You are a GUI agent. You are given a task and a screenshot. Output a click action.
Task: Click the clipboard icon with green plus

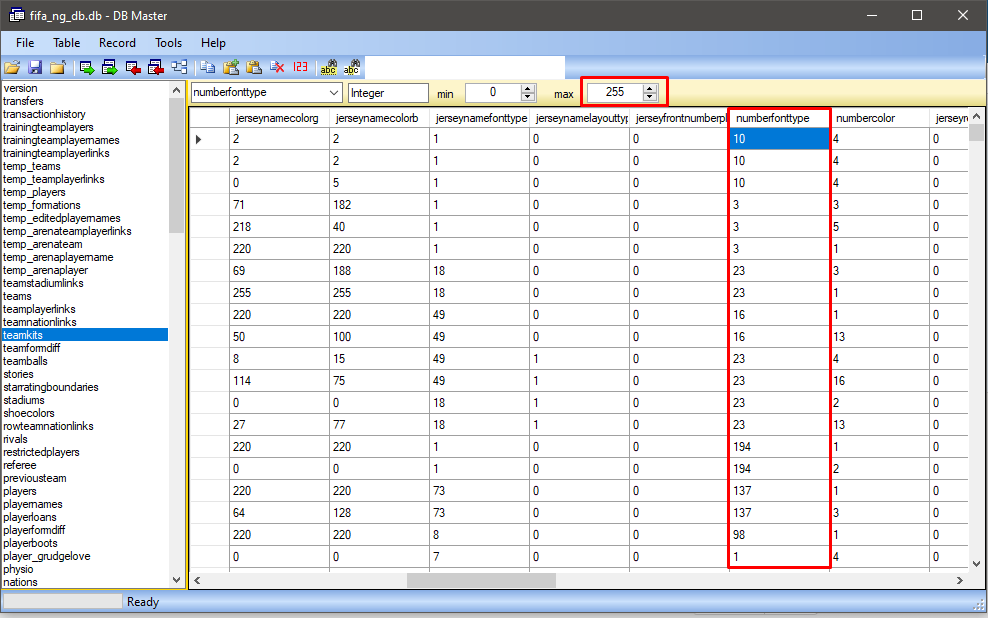point(231,67)
